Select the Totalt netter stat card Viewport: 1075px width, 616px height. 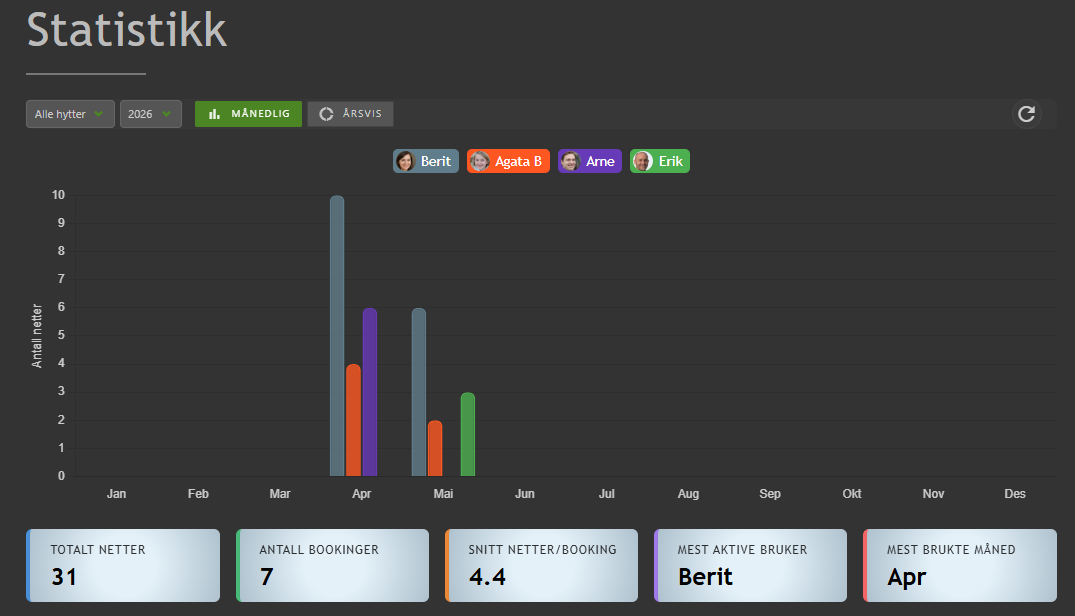pos(123,565)
